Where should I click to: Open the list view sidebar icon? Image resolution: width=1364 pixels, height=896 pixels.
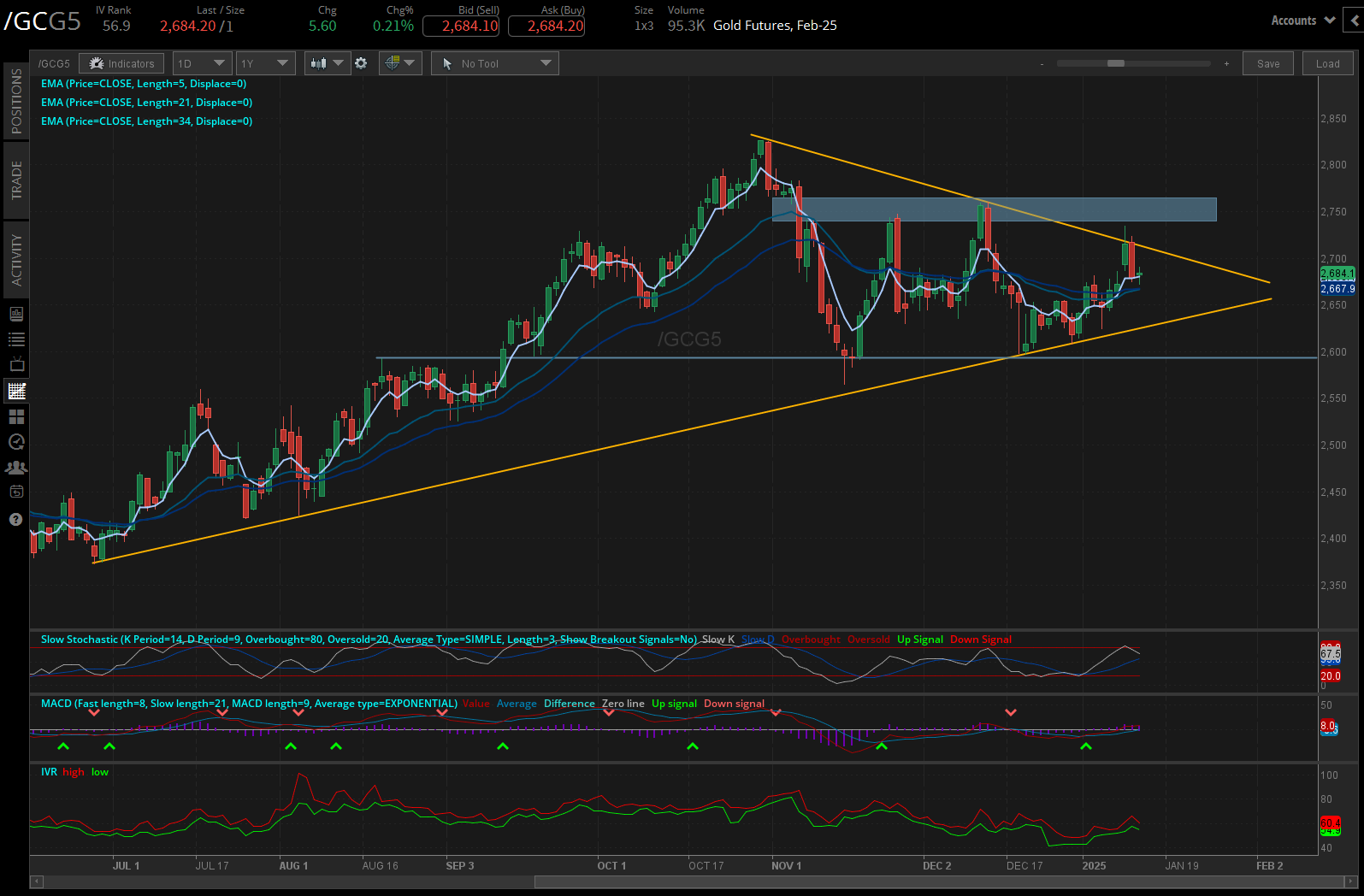16,339
